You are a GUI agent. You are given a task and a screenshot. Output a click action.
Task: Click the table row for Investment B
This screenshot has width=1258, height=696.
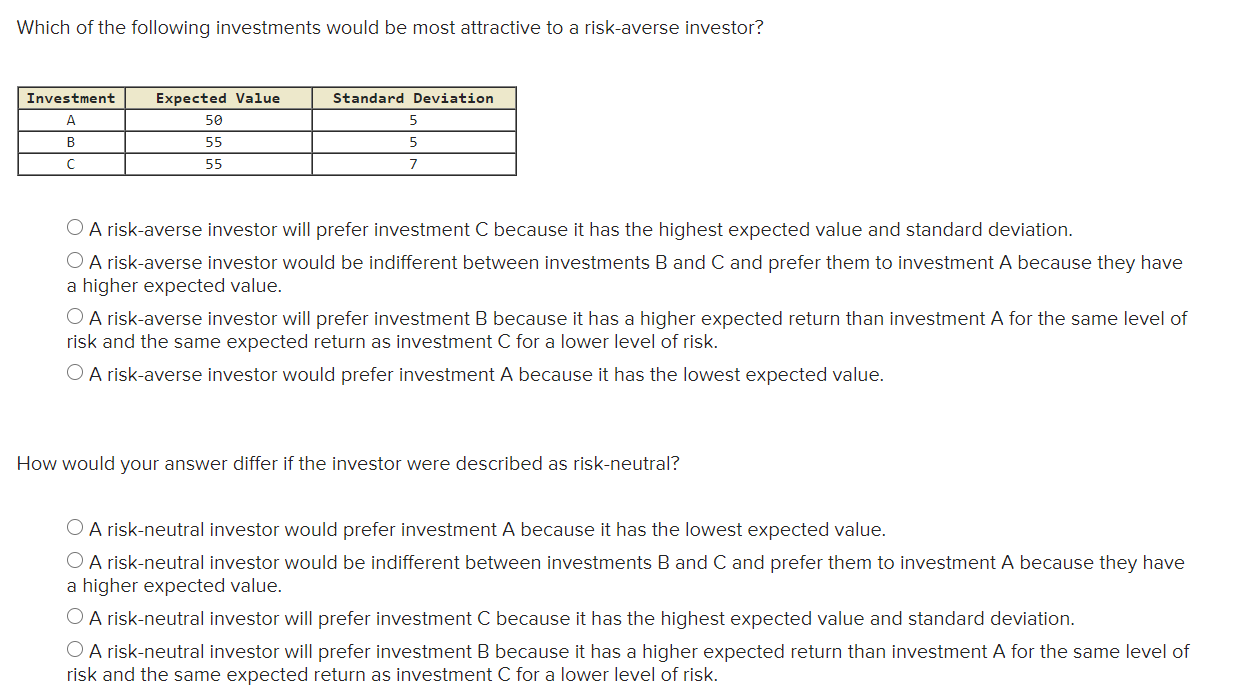[70, 141]
